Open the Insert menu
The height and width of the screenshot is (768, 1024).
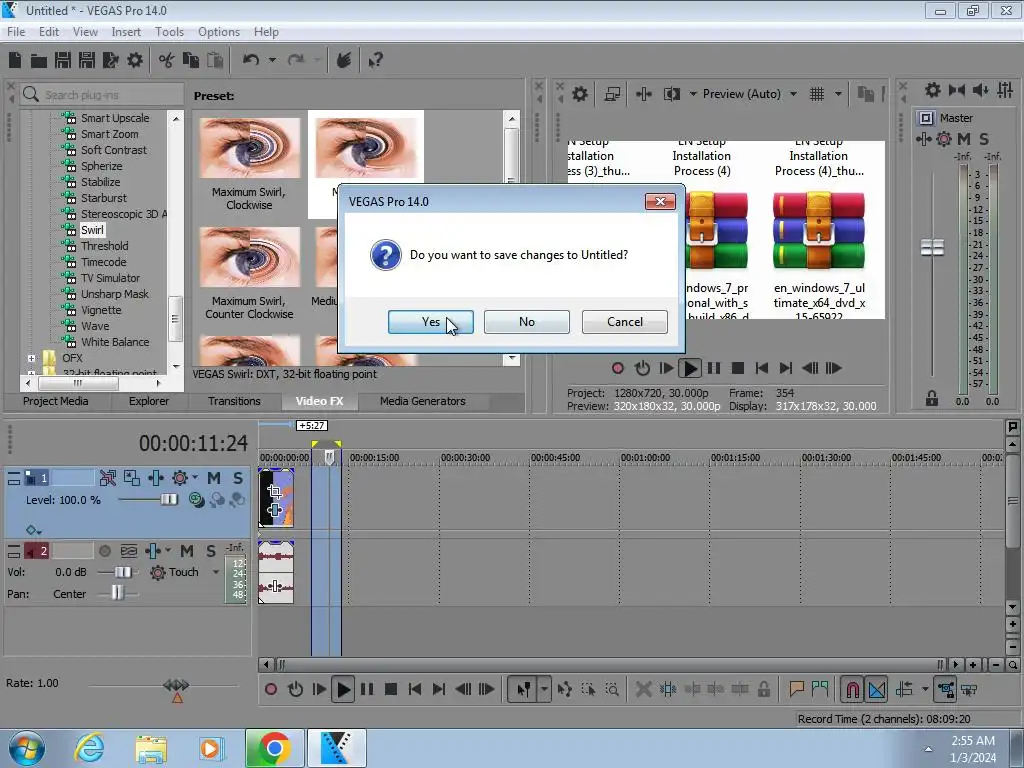[126, 31]
